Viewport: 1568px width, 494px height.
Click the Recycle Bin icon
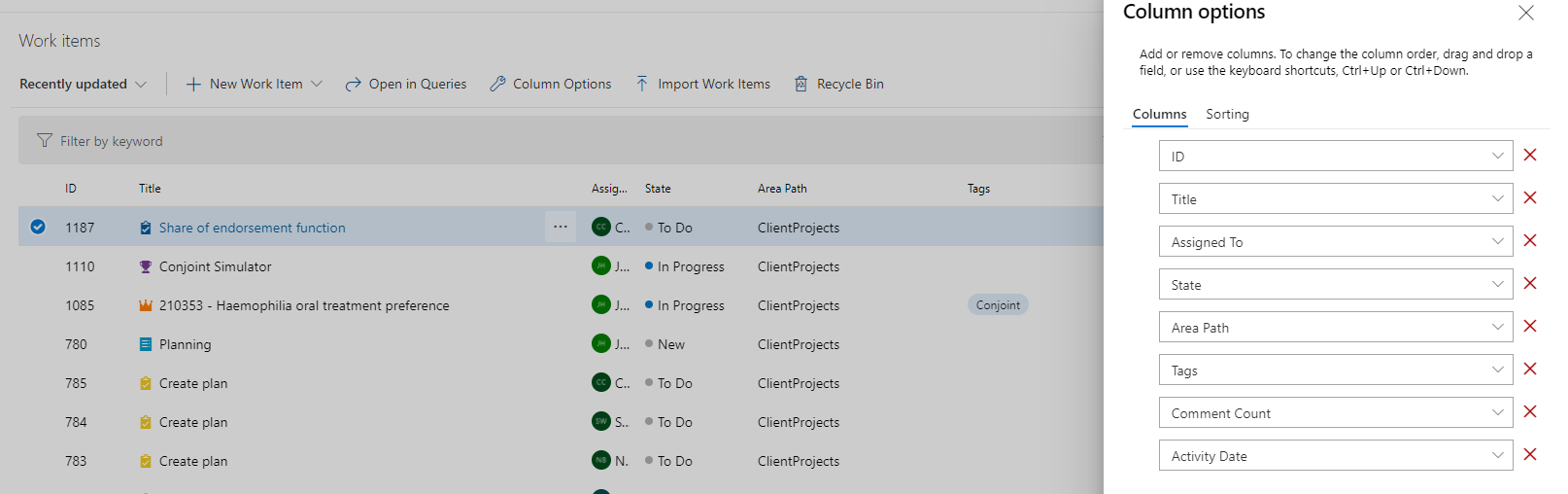click(x=801, y=84)
